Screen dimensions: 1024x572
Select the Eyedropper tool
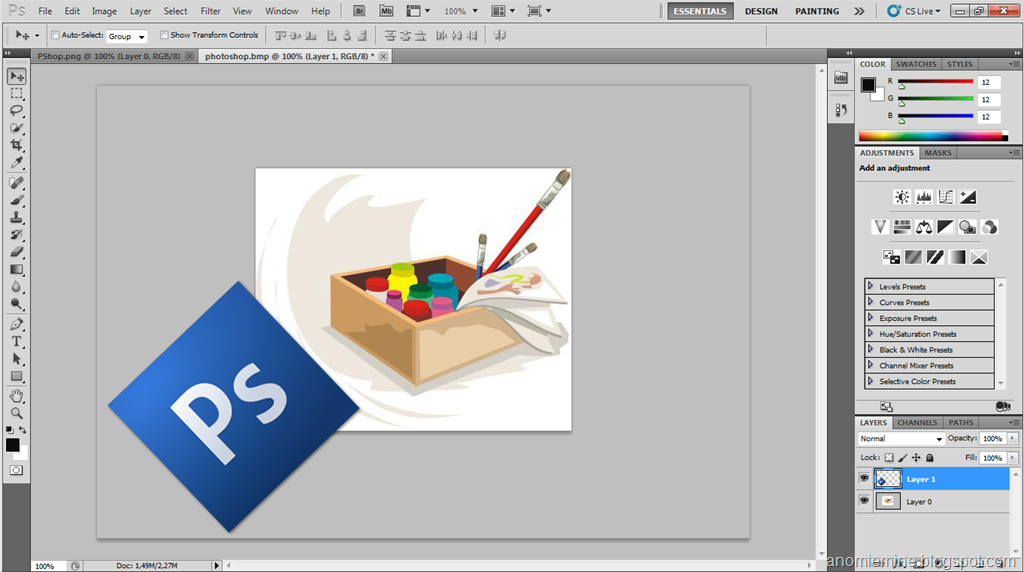coord(16,162)
